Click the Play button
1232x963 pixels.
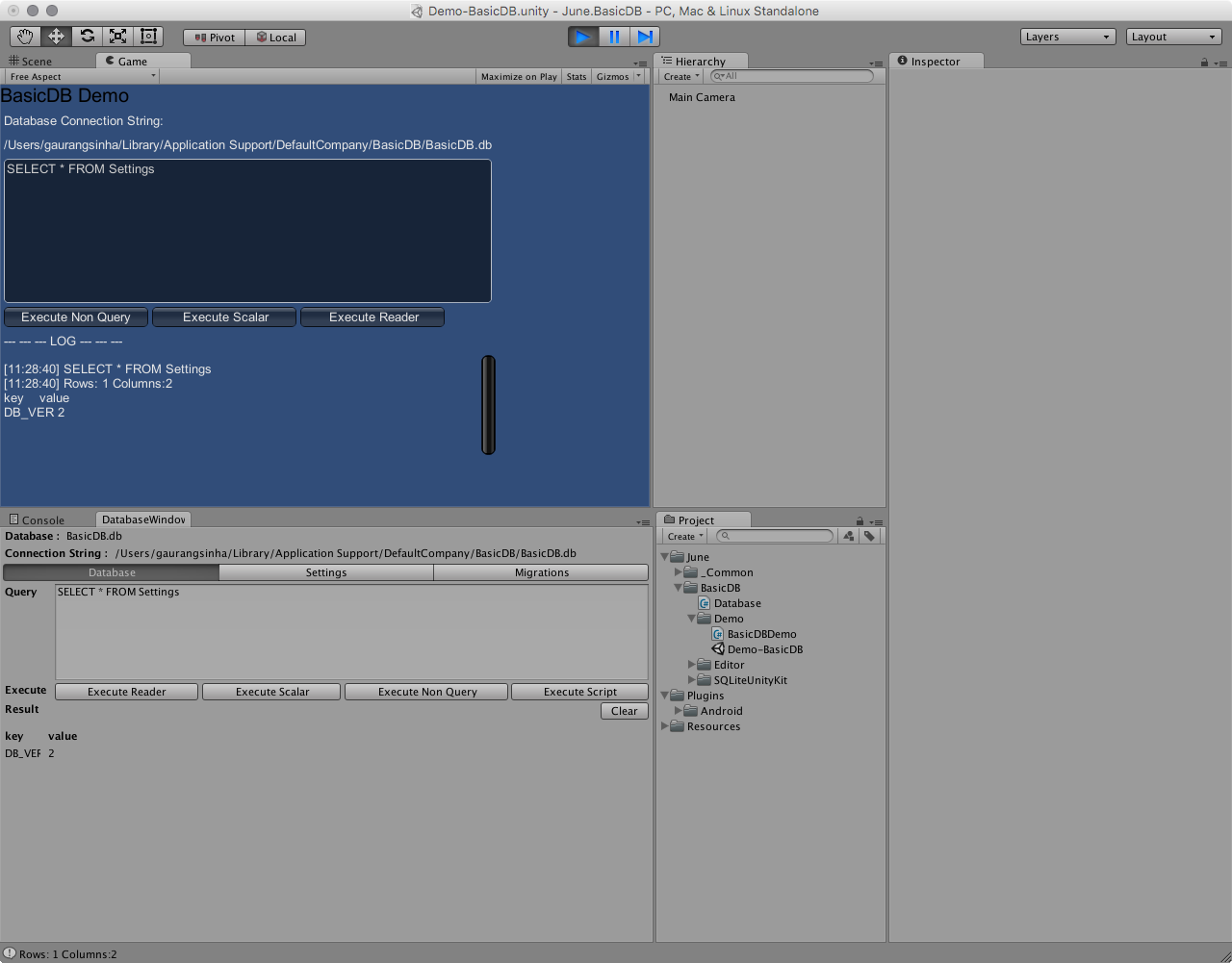[x=583, y=37]
